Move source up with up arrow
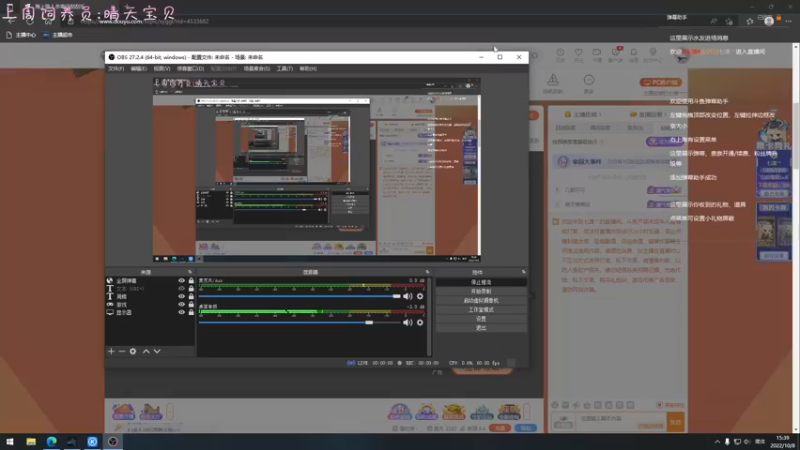Image resolution: width=800 pixels, height=450 pixels. tap(146, 351)
